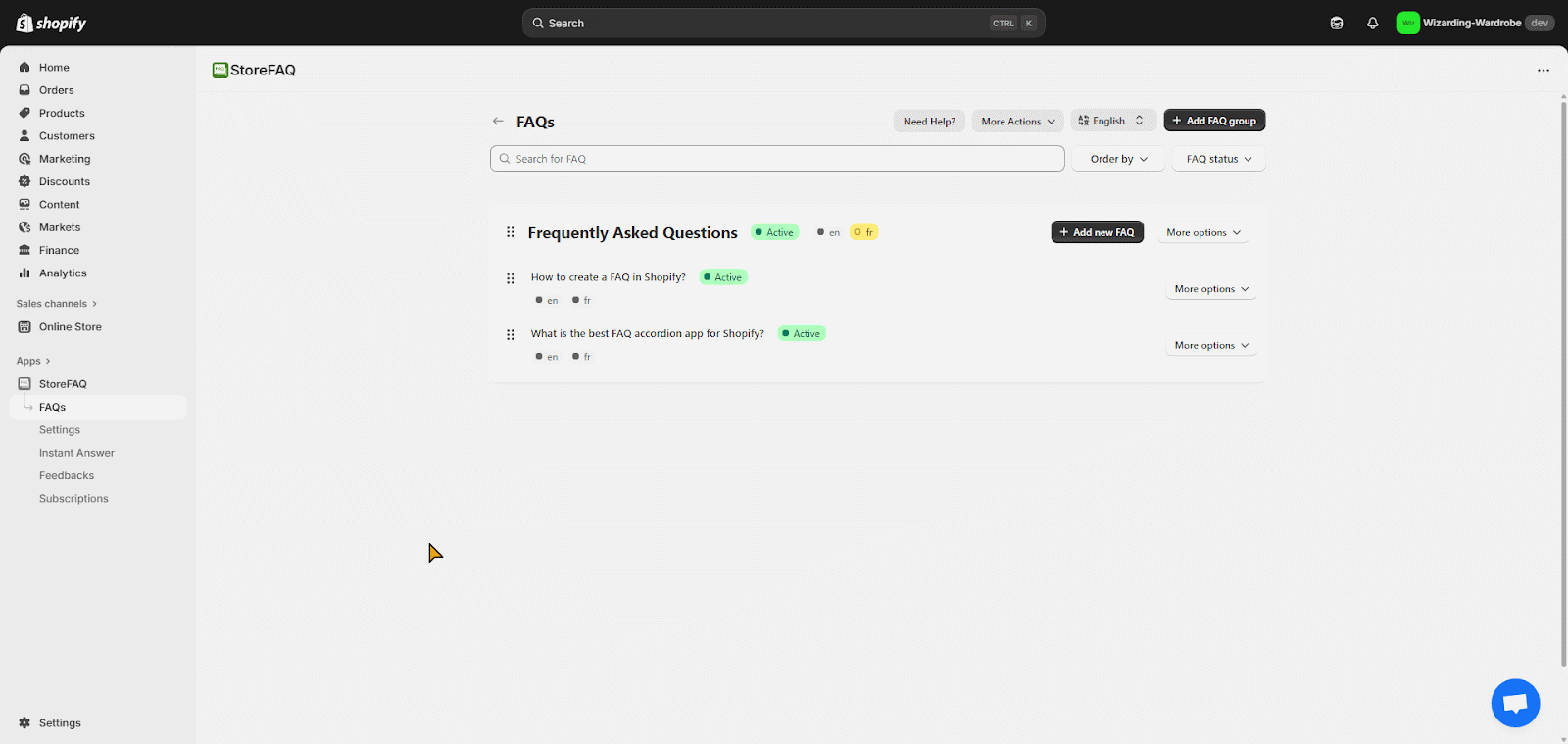The image size is (1568, 744).
Task: Click the three-dot menu in StoreFAQ header
Action: click(x=1543, y=71)
